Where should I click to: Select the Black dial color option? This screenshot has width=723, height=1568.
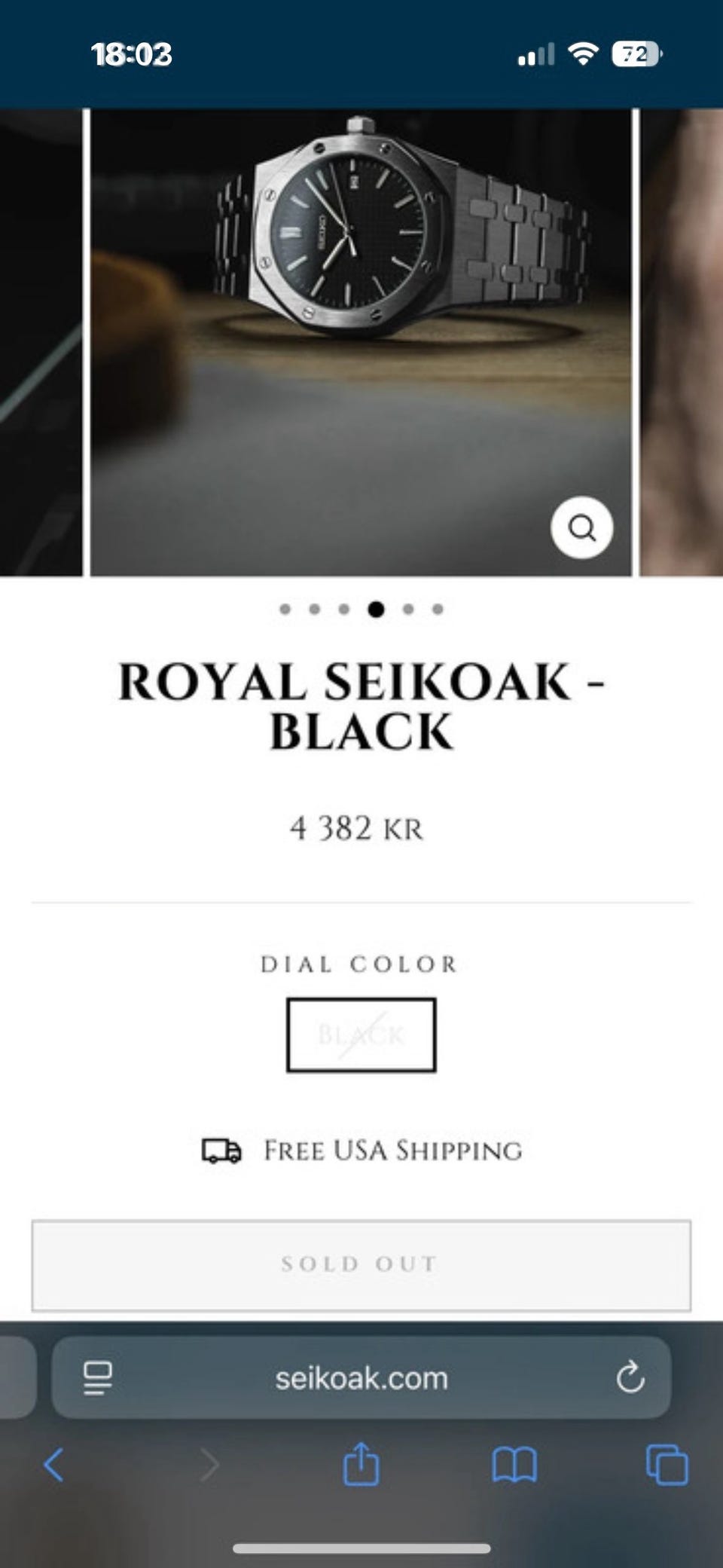361,1035
